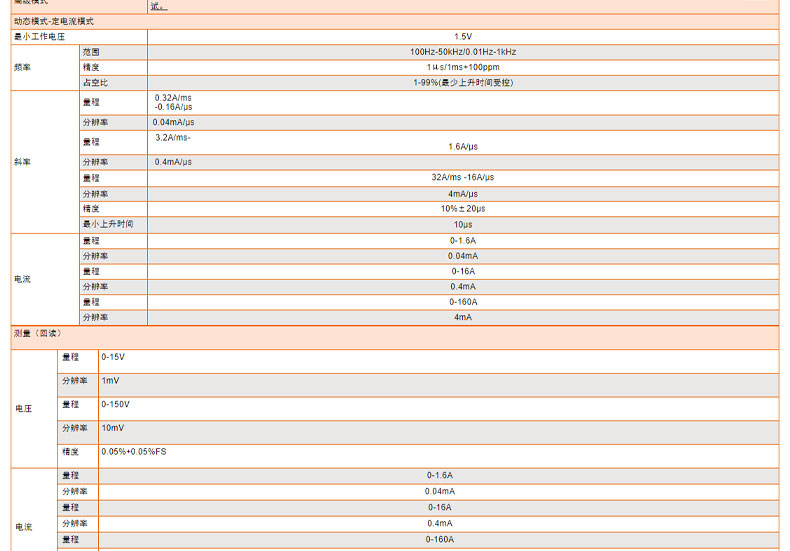
Task: Click the 电压 measurement category cell
Action: click(23, 408)
